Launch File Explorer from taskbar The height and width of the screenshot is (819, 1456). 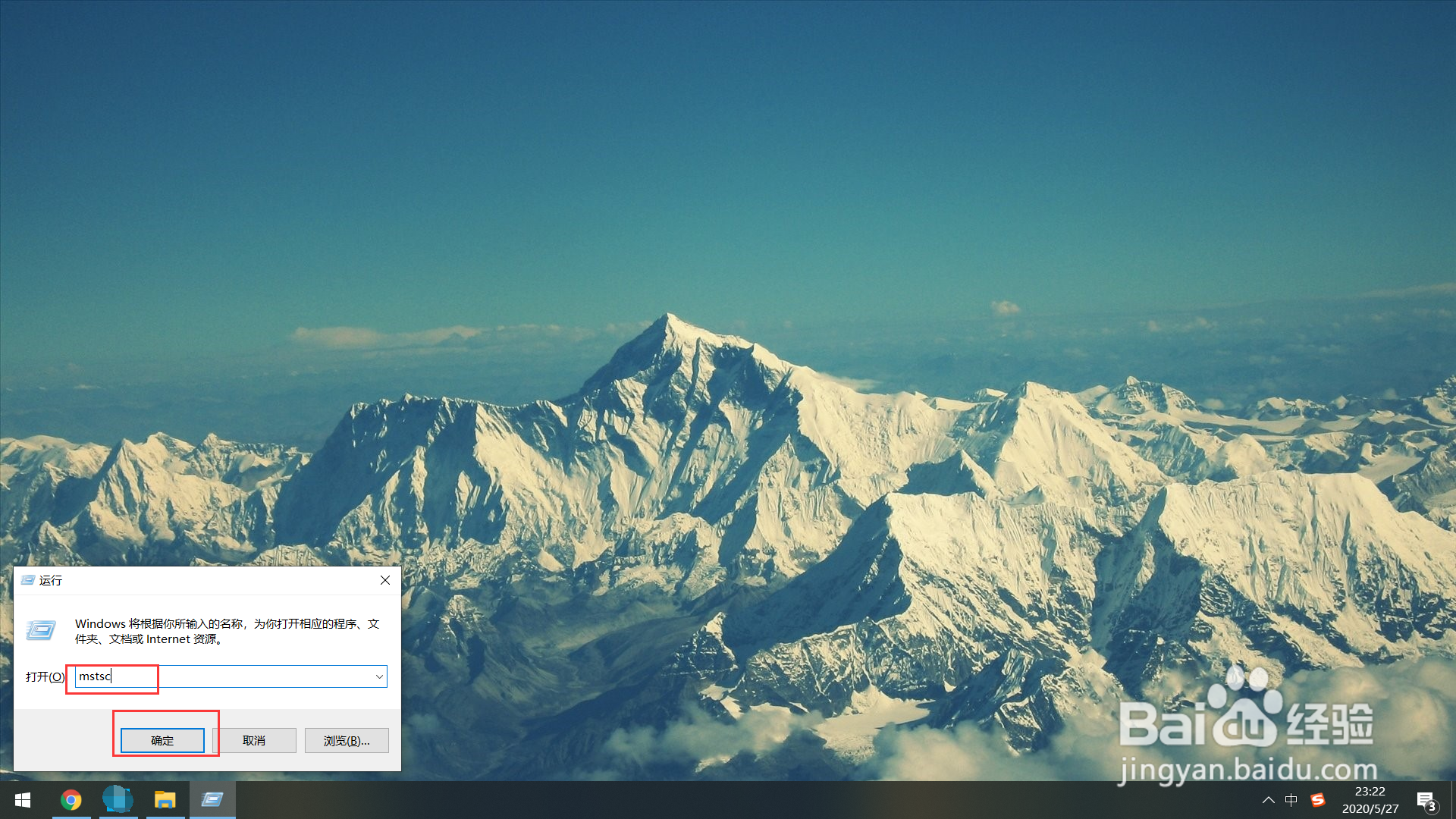[x=165, y=800]
